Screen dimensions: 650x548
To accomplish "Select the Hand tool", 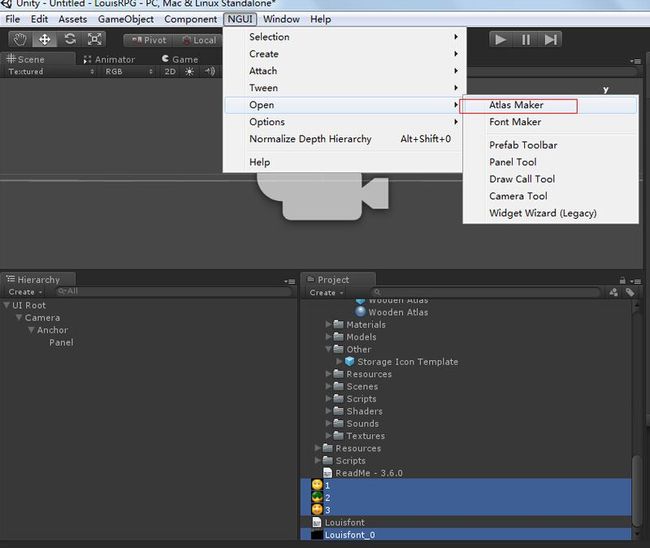I will (x=20, y=40).
